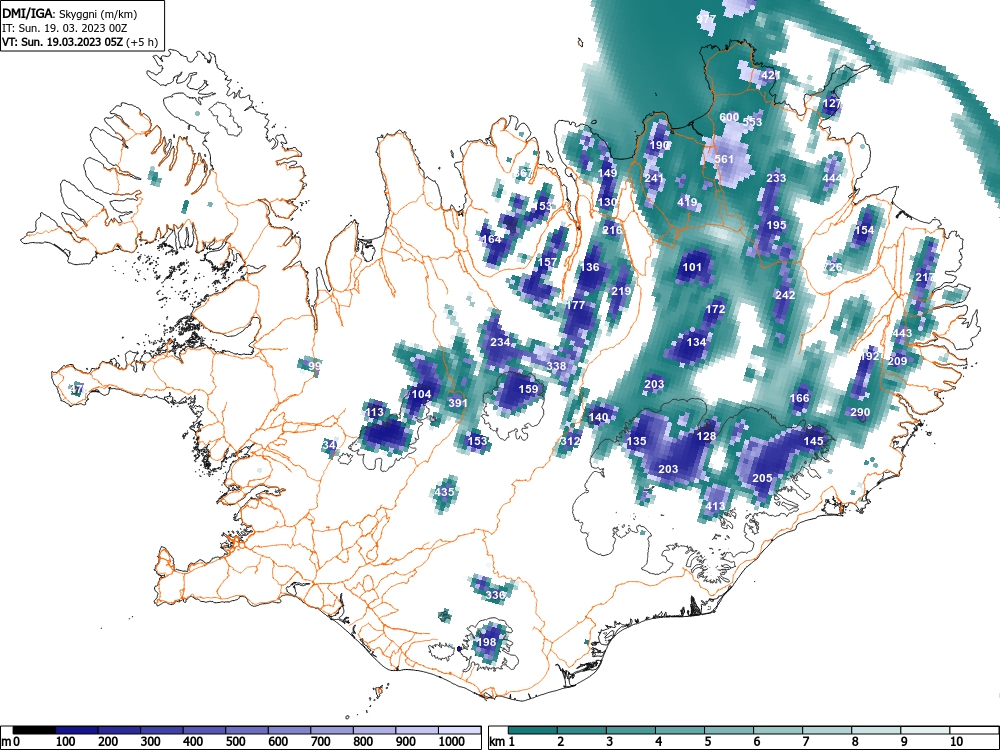Click the visibility value 134
Screen dimensions: 1000x750
pos(696,342)
